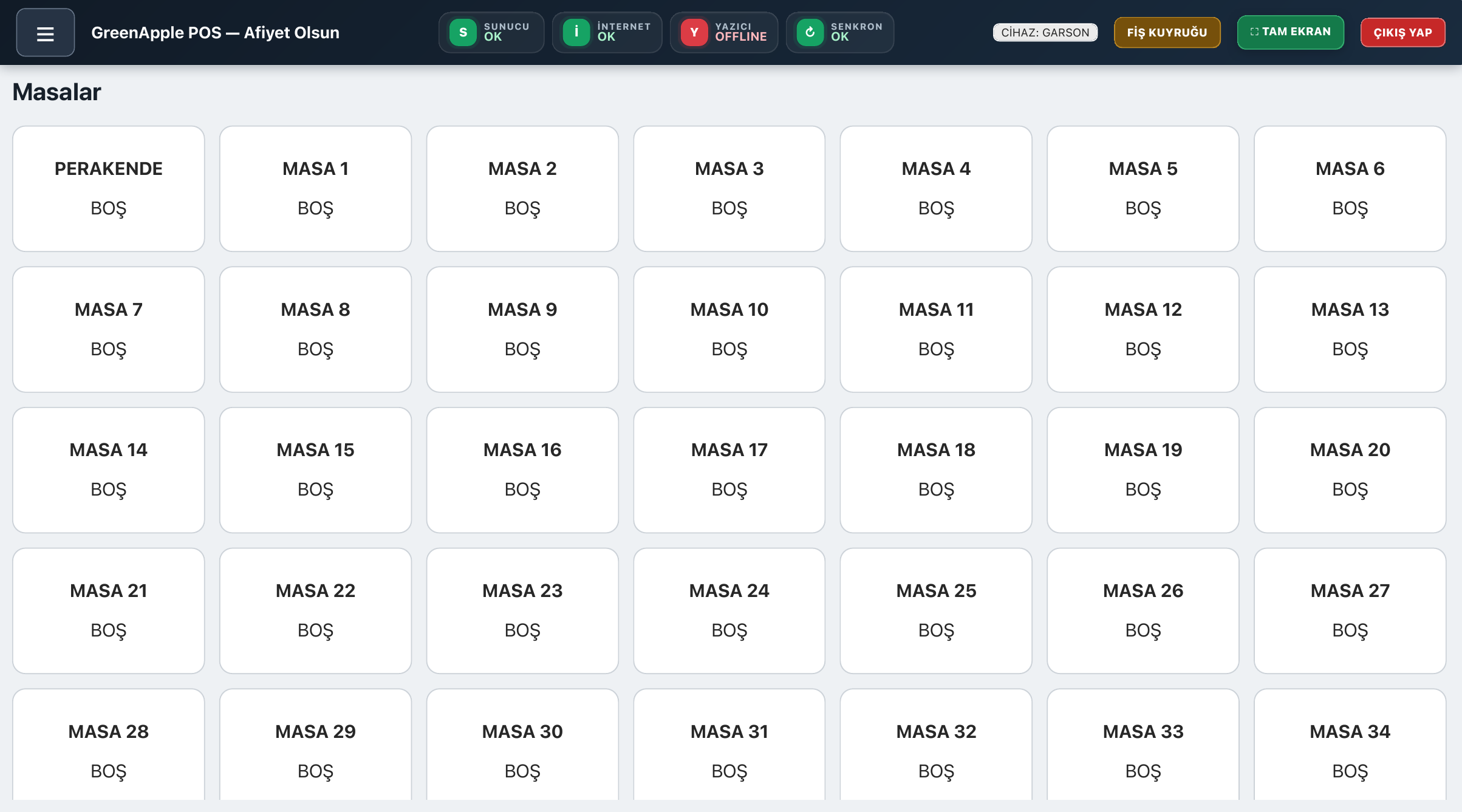Open Masa 2 table
Image resolution: width=1462 pixels, height=812 pixels.
point(522,189)
